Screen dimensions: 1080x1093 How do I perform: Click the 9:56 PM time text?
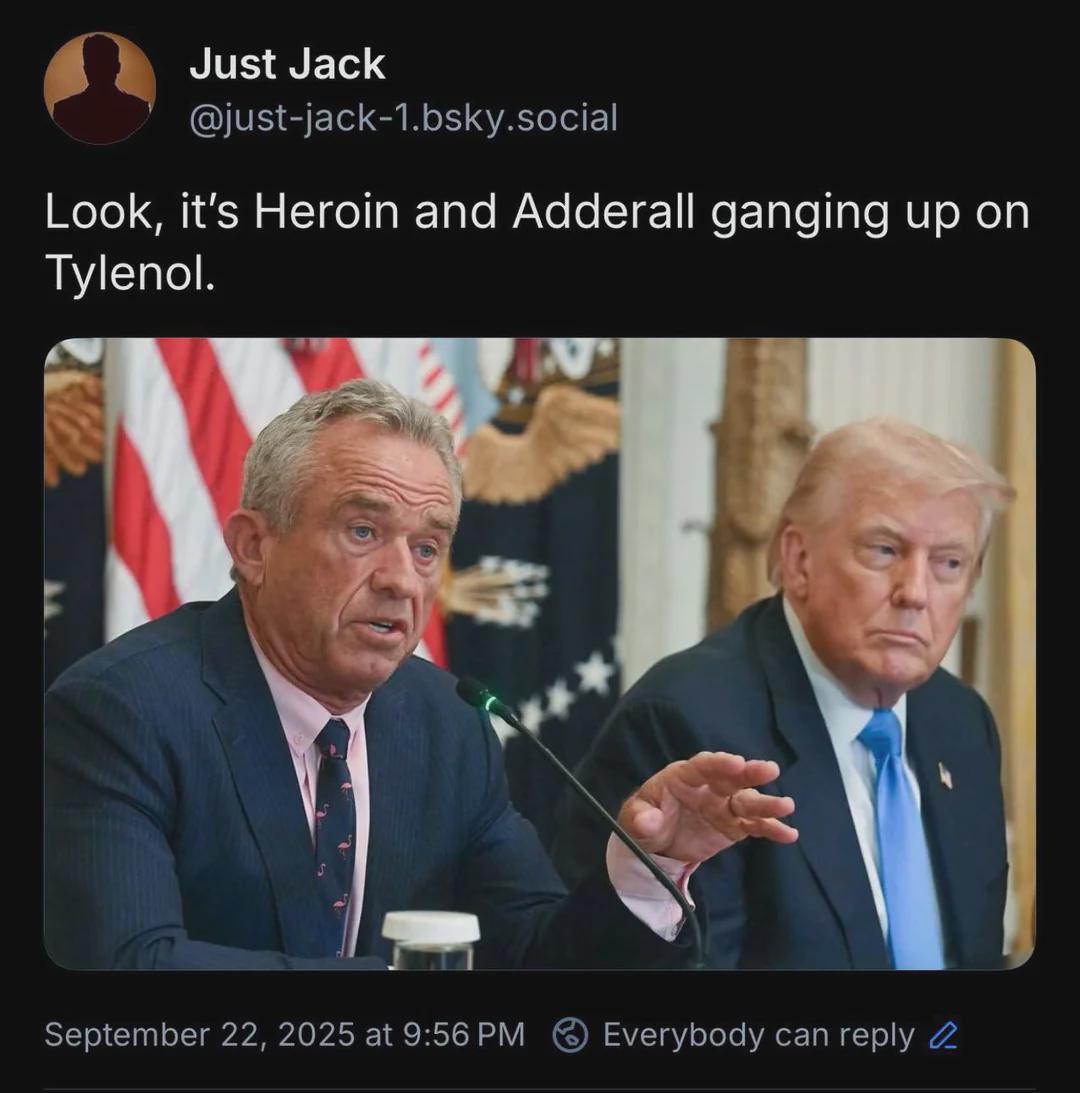[x=464, y=1034]
